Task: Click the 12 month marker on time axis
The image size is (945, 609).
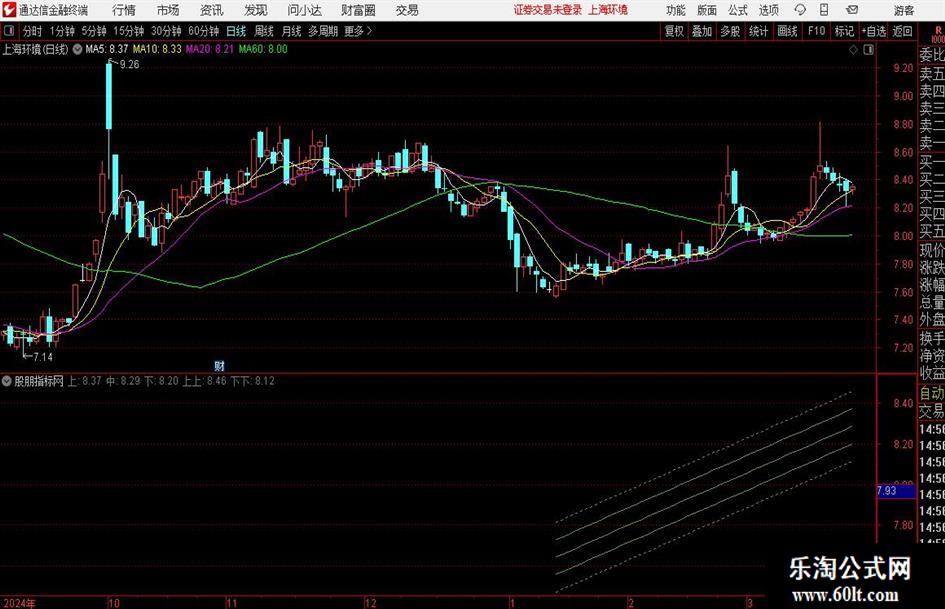Action: click(370, 603)
